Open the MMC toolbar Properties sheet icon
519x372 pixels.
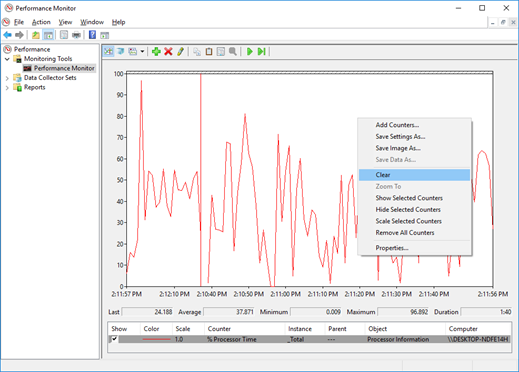click(x=64, y=35)
